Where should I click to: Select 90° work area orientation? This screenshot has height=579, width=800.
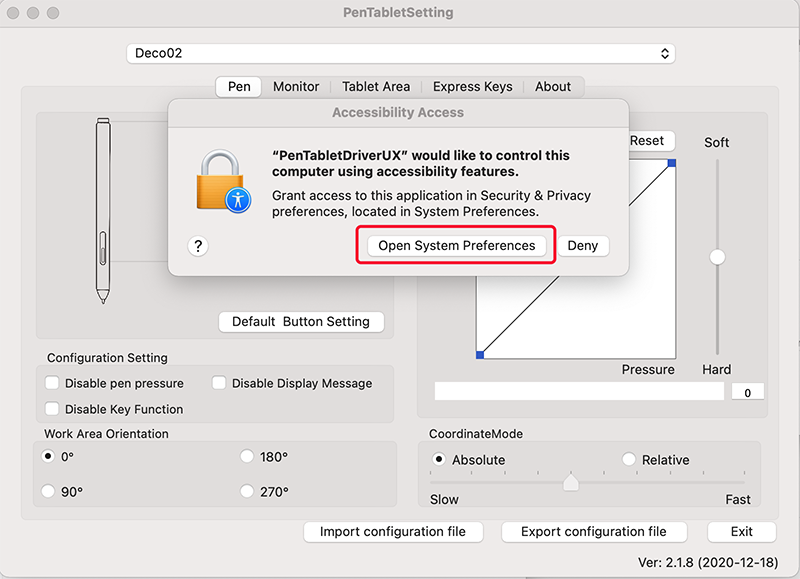pos(48,491)
